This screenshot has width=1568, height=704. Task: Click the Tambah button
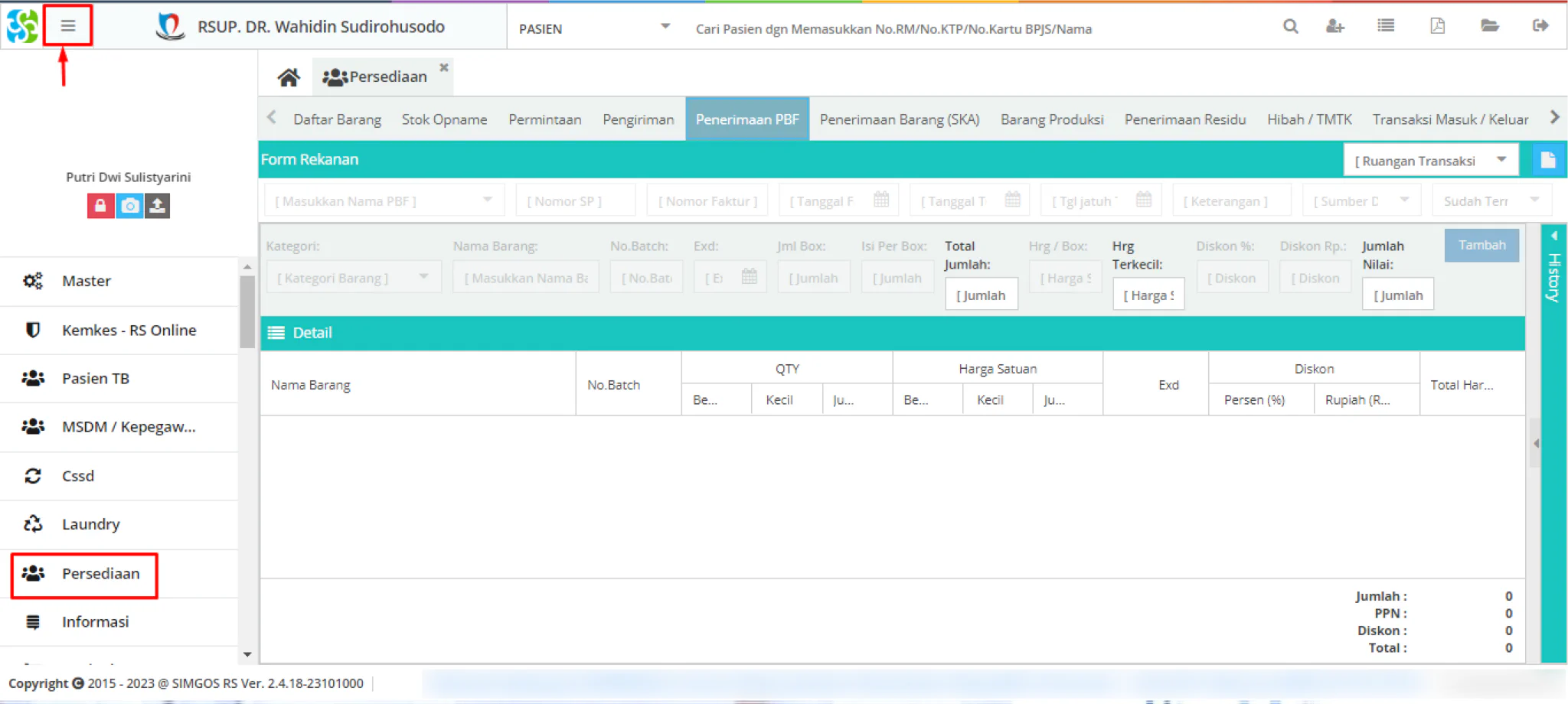tap(1481, 245)
